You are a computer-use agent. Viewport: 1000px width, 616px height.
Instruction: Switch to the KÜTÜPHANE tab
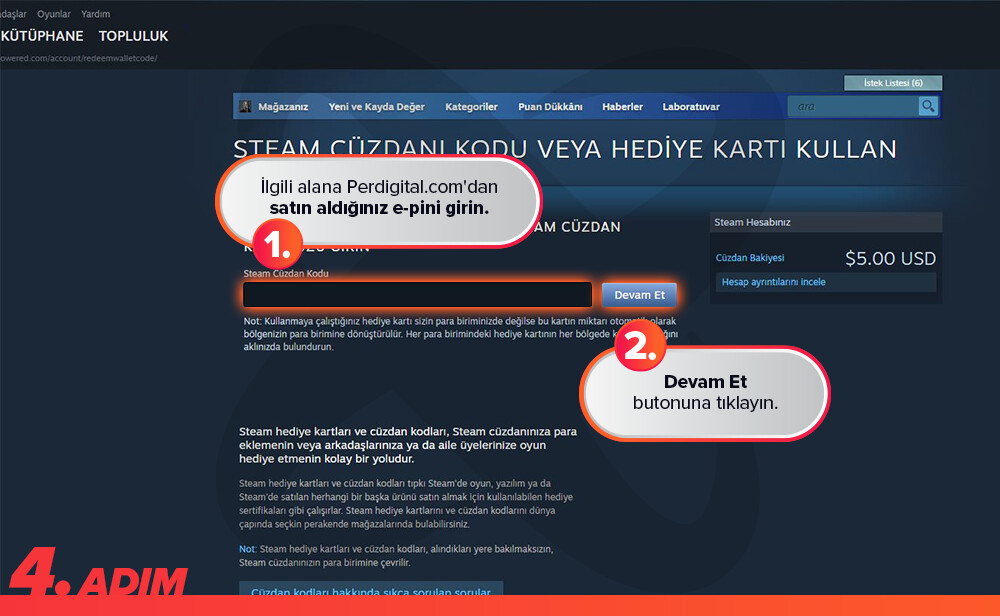(41, 36)
